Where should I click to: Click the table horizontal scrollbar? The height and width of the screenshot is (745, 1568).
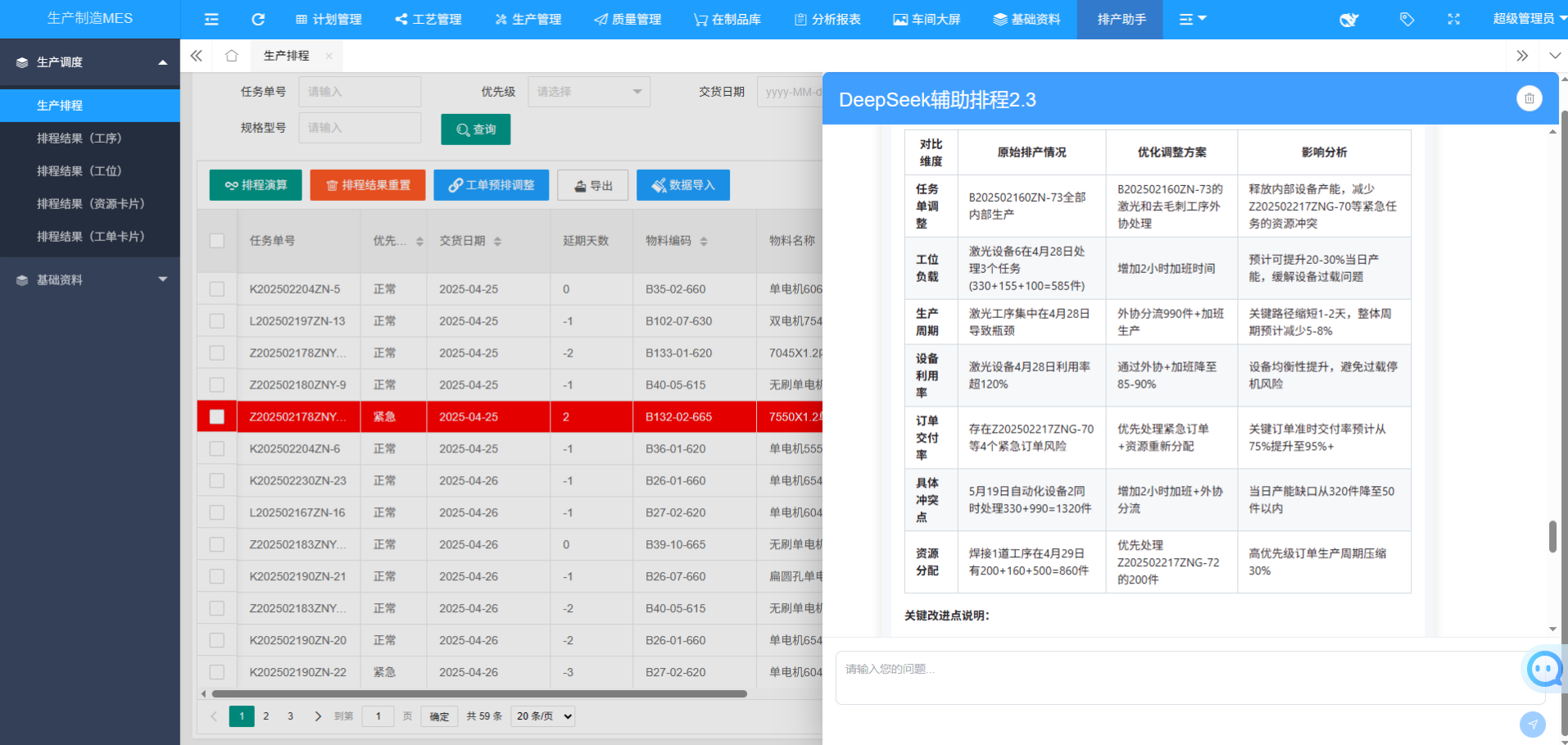click(x=479, y=694)
